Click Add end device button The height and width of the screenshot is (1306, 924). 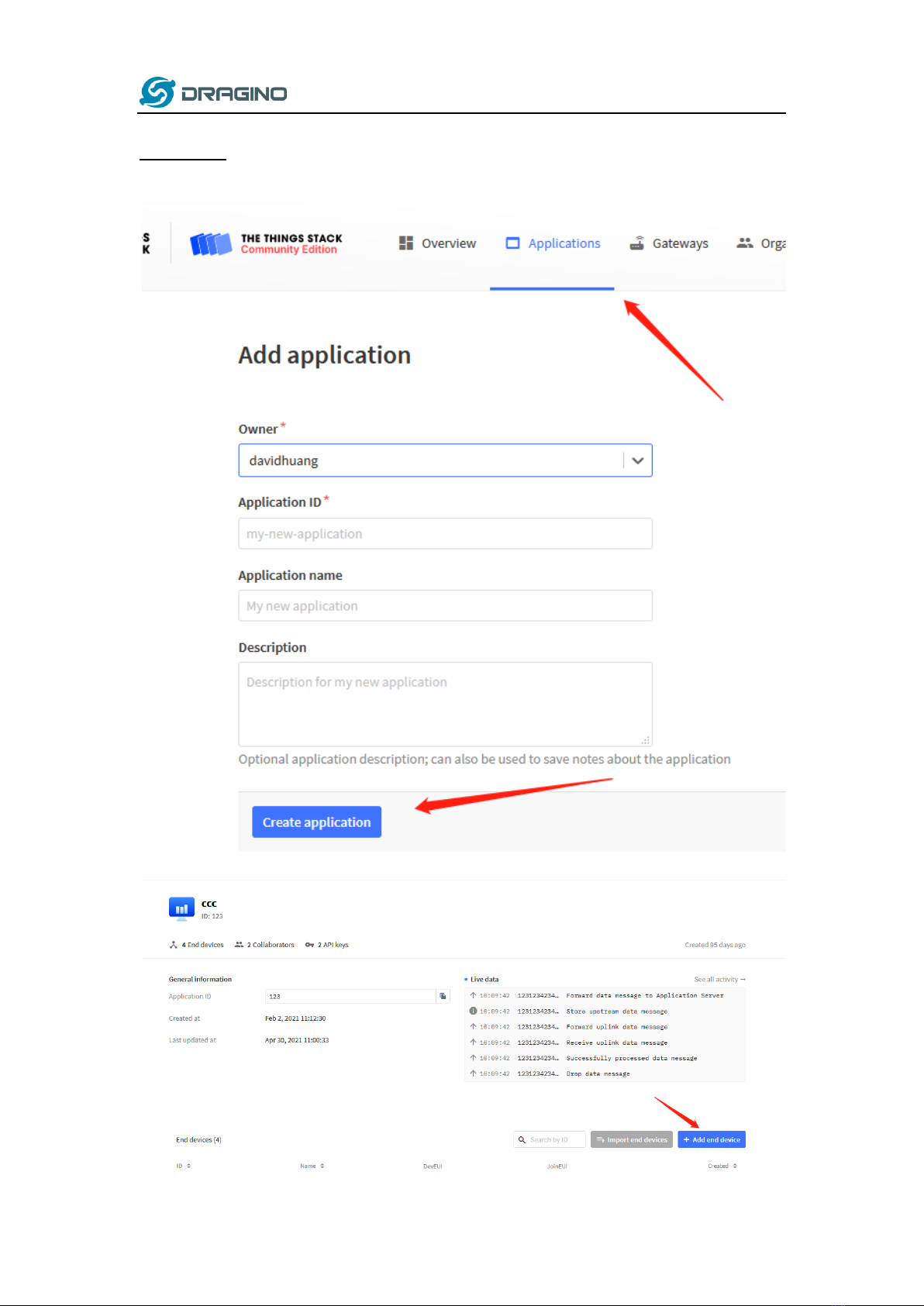point(712,1139)
